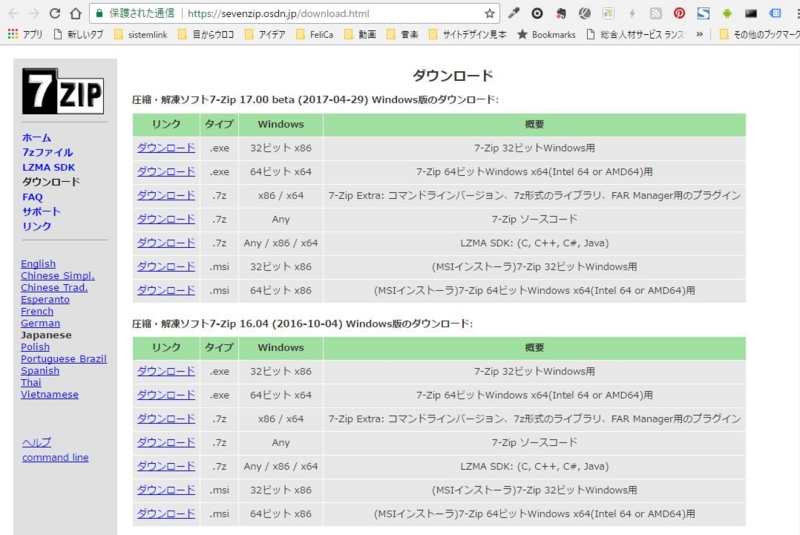Open the sistemlink bookmark folder

pos(141,34)
